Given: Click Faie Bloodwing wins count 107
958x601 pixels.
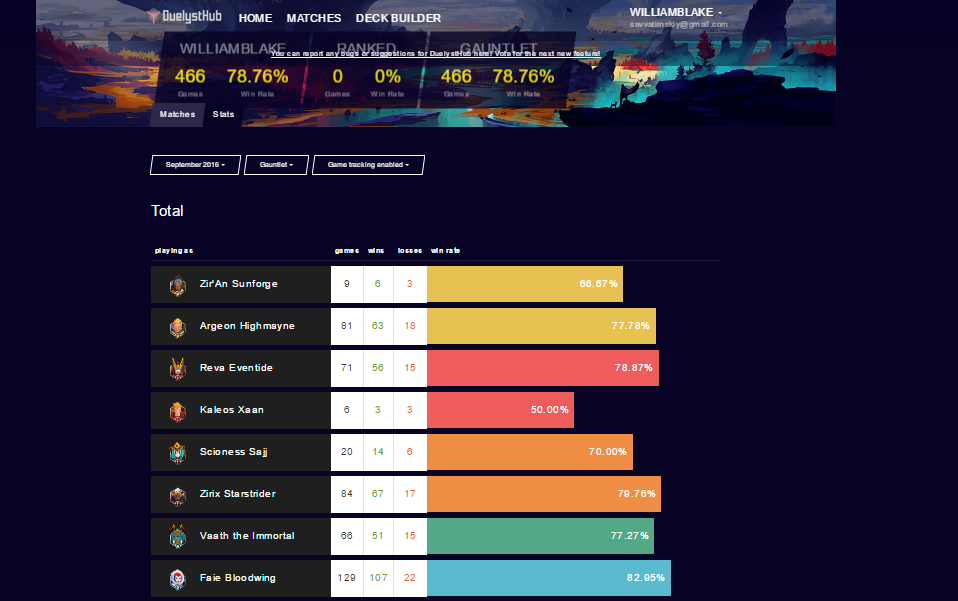Looking at the screenshot, I should [378, 578].
